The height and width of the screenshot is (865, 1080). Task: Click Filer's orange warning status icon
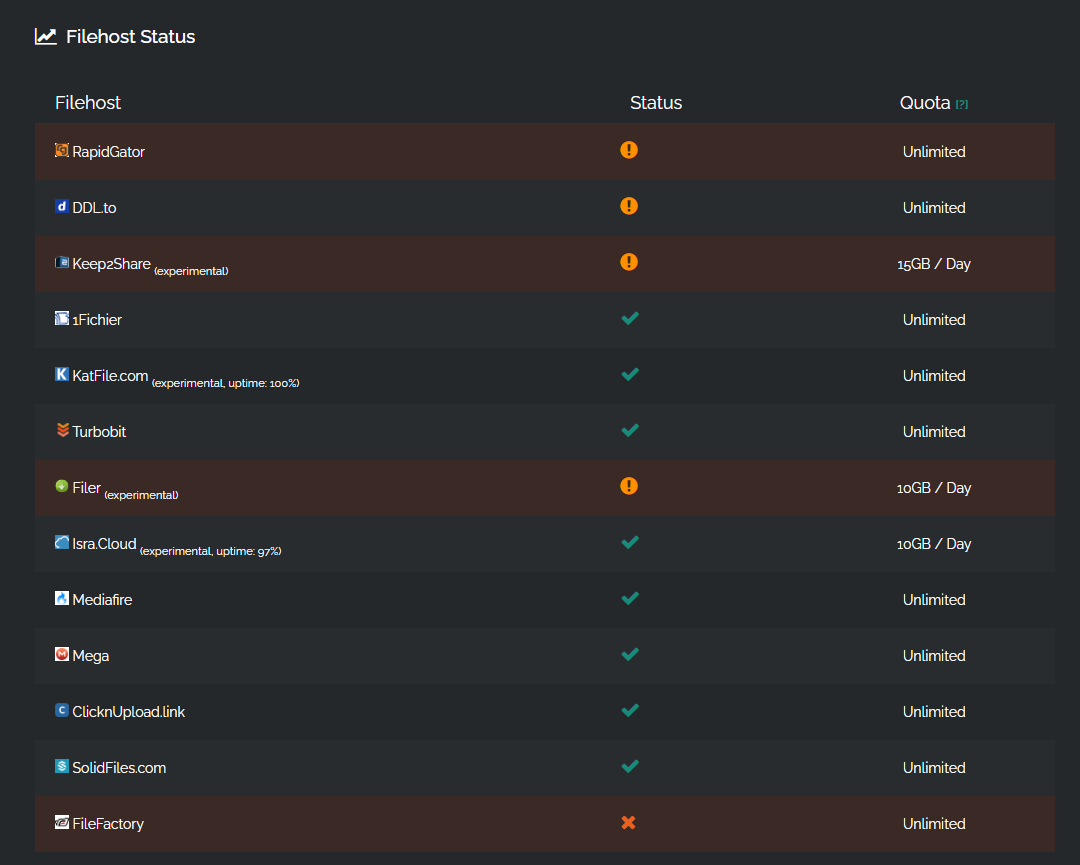[629, 486]
